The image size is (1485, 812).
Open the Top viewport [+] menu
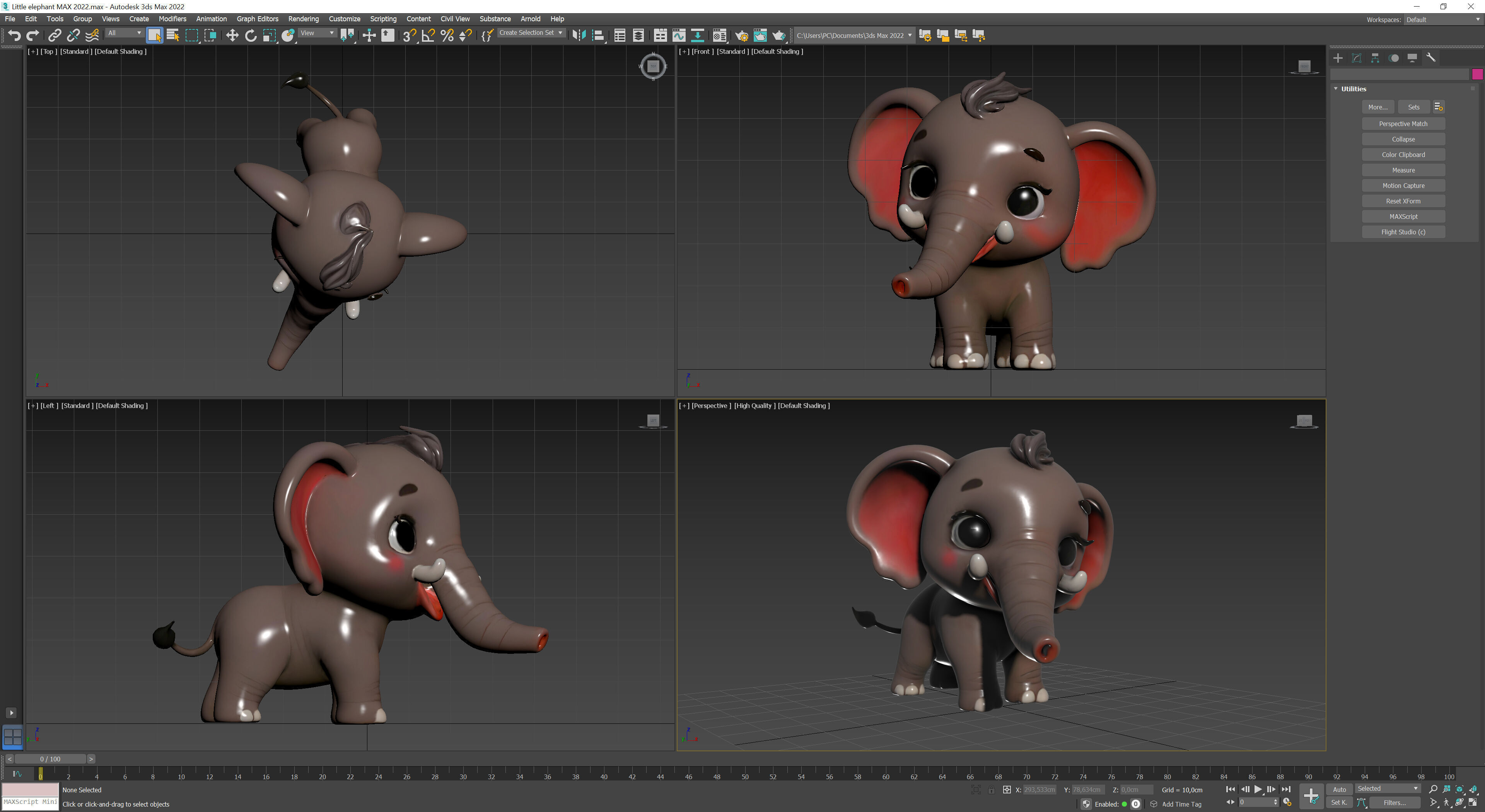pyautogui.click(x=33, y=51)
